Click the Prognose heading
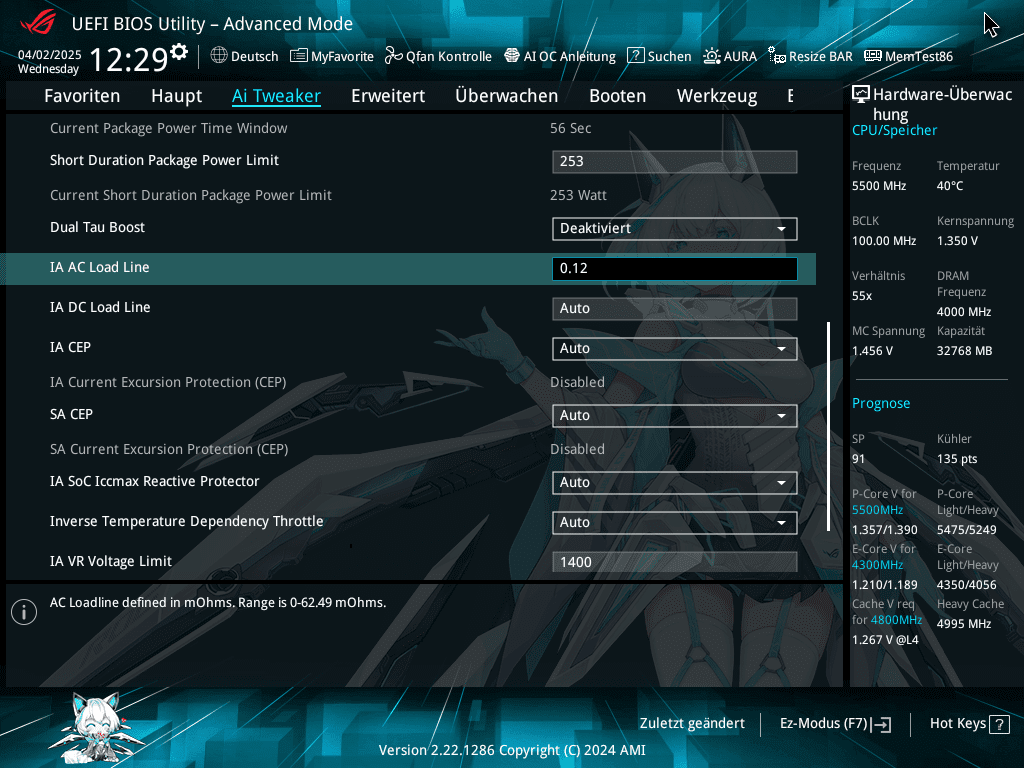Screen dimensions: 1024x768 coord(880,404)
